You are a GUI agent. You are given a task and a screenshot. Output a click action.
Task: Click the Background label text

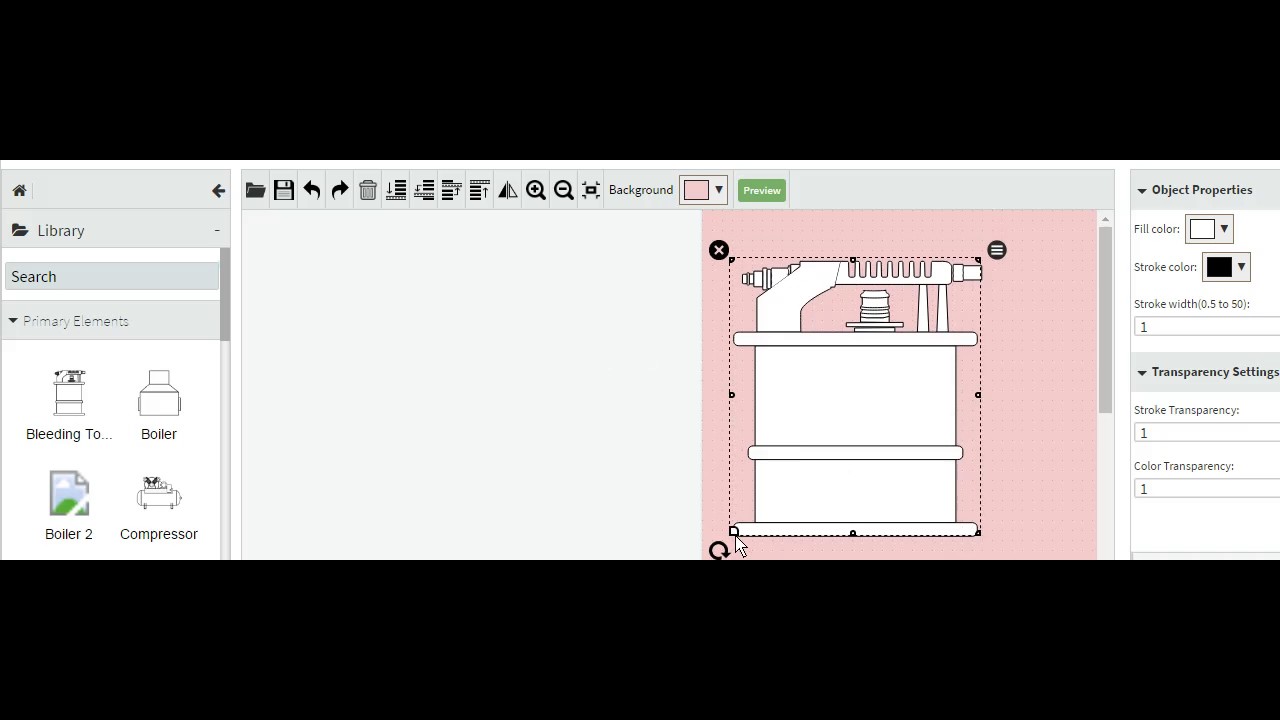coord(641,190)
